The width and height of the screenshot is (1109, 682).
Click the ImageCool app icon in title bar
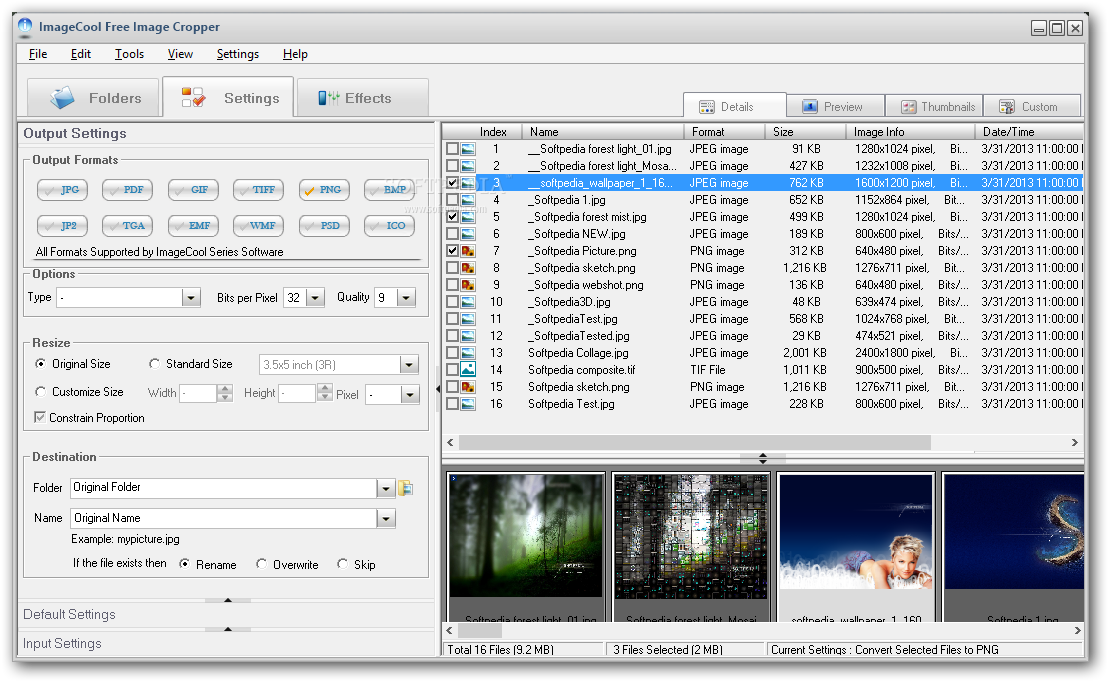25,27
